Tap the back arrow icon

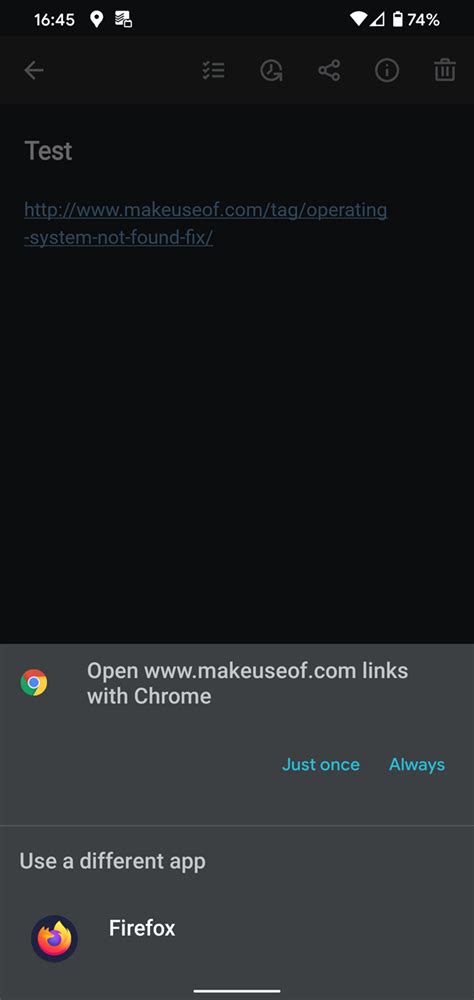[x=34, y=70]
